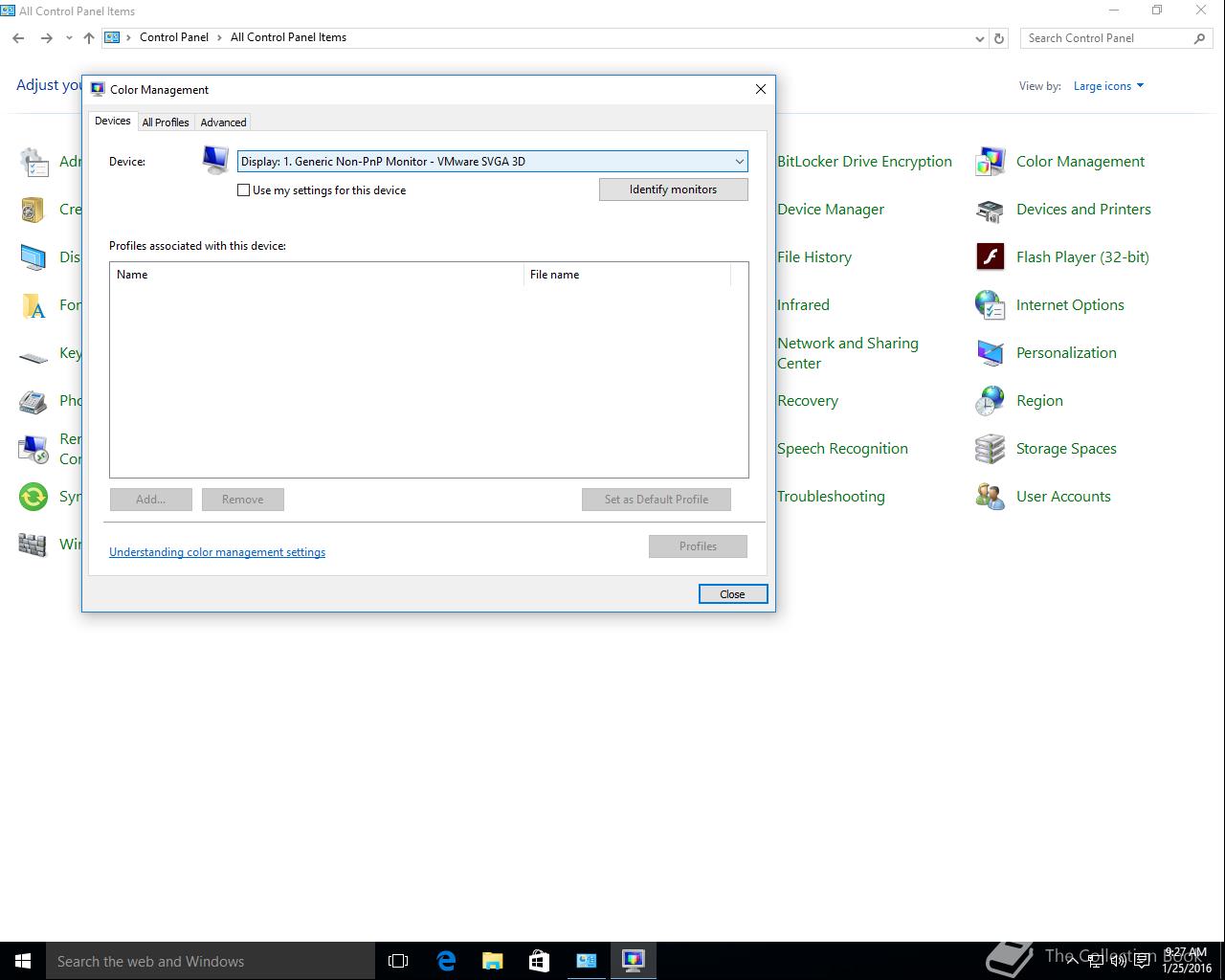
Task: Open Devices and Printers icon
Action: coord(990,210)
